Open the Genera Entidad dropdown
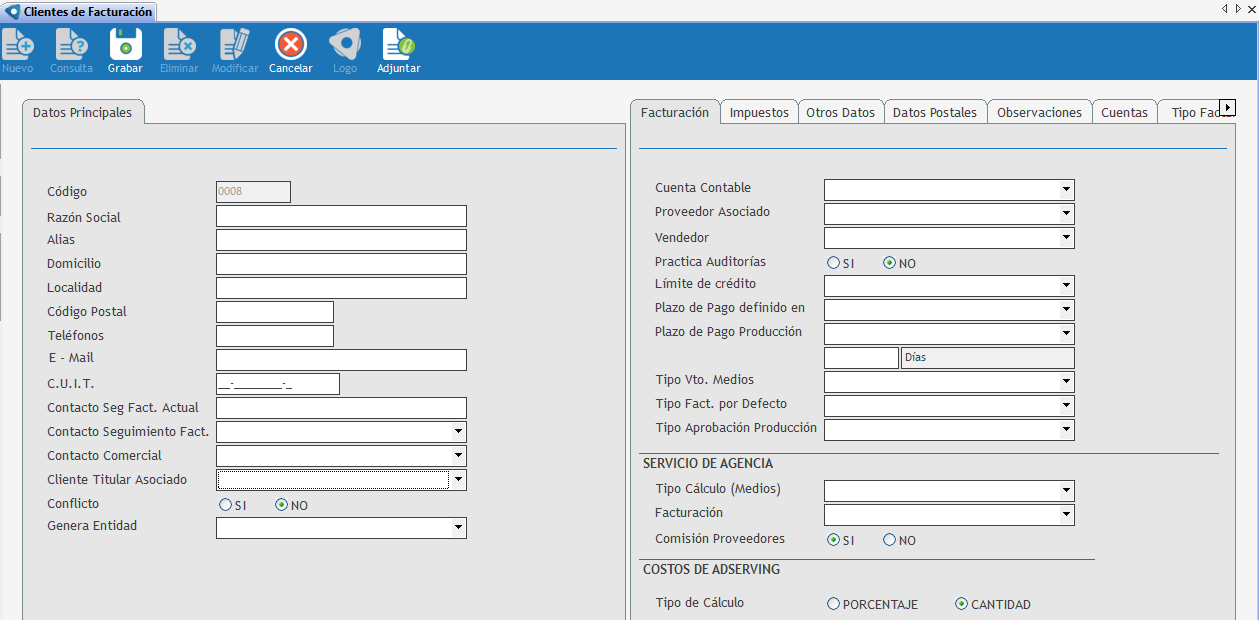Screen dimensions: 1259x620 (x=458, y=528)
